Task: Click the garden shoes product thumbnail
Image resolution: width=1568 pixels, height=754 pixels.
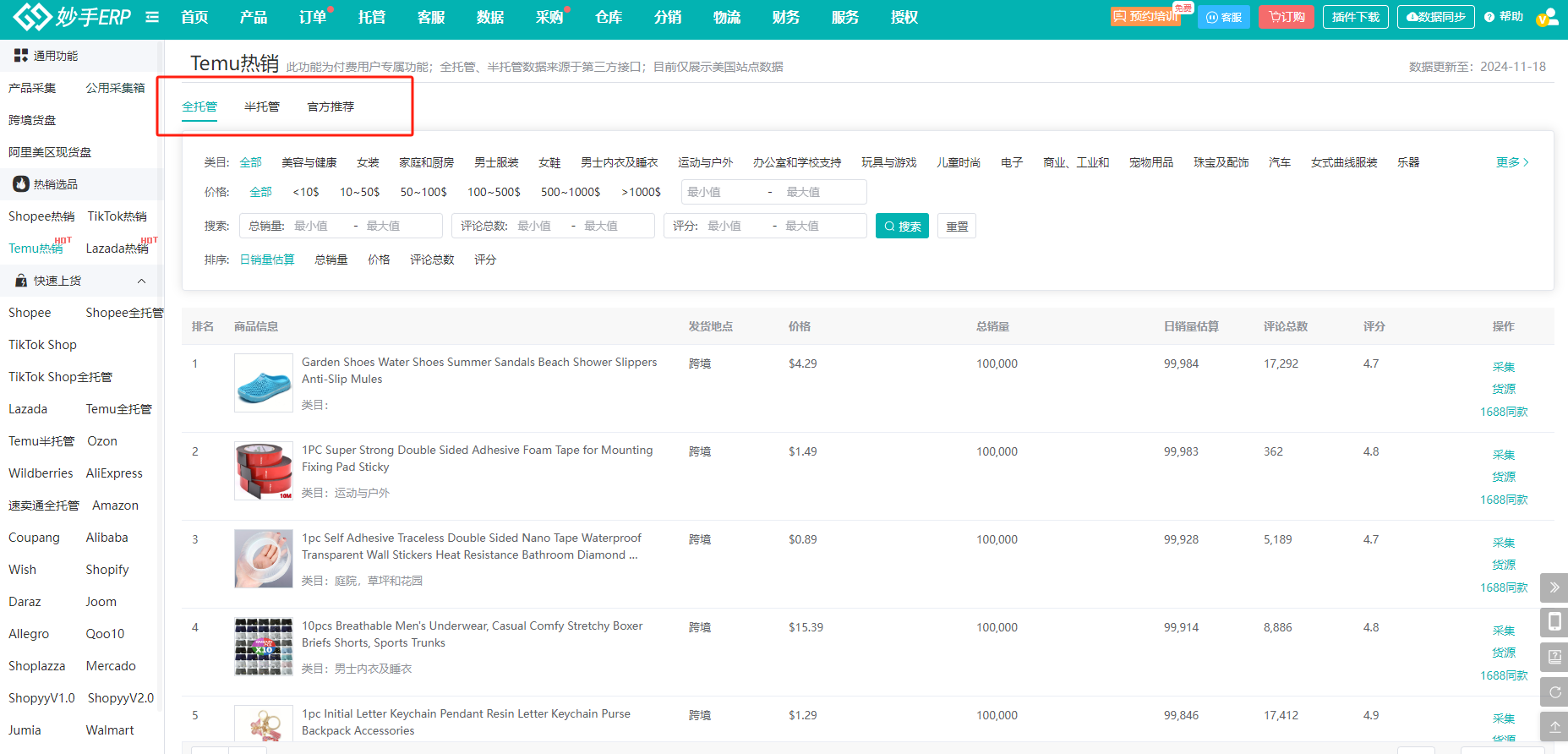Action: click(264, 383)
